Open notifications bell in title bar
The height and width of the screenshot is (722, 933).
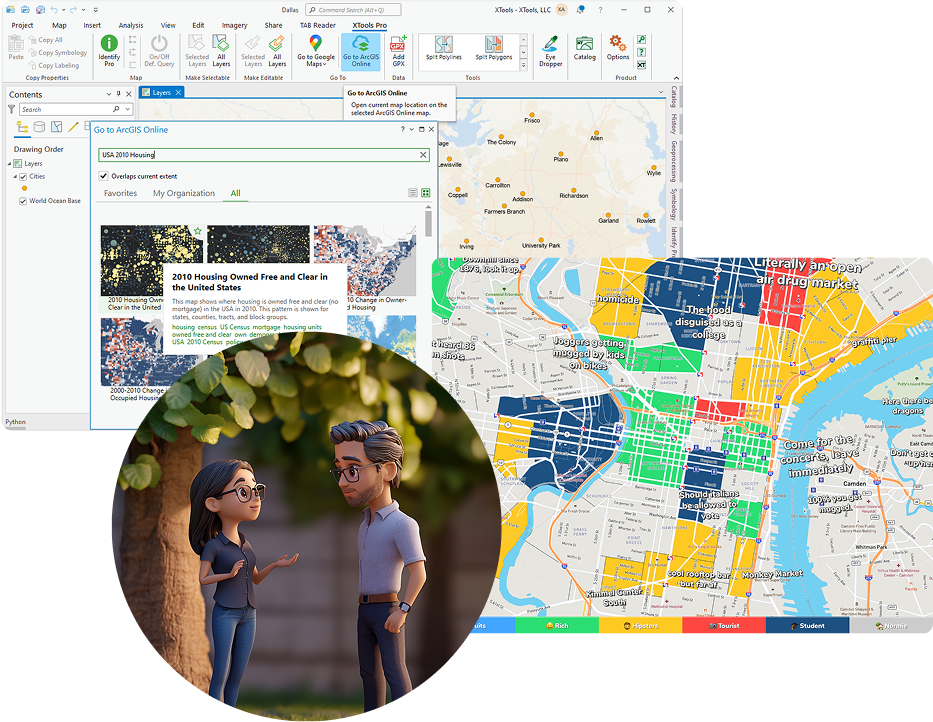pyautogui.click(x=580, y=10)
